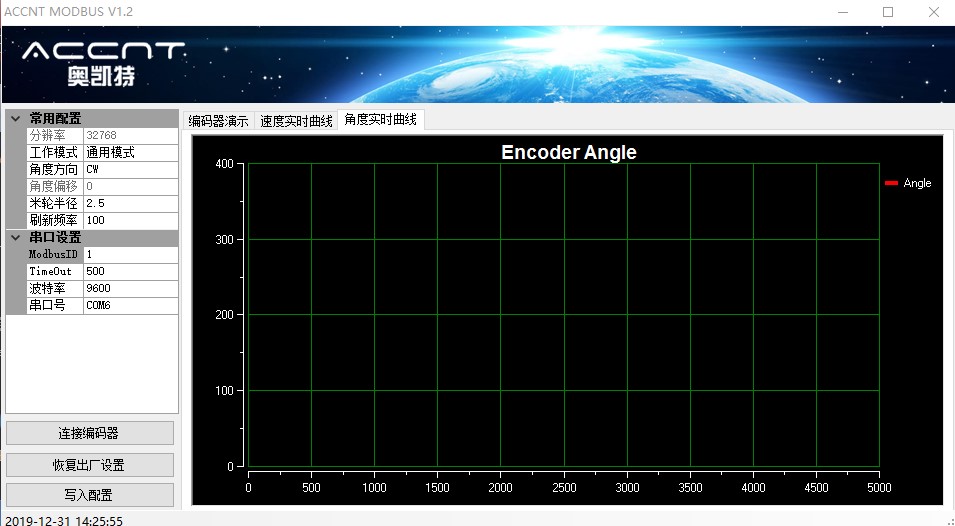Viewport: 955px width, 526px height.
Task: Select the 角度实时曲线 tab
Action: [x=380, y=120]
